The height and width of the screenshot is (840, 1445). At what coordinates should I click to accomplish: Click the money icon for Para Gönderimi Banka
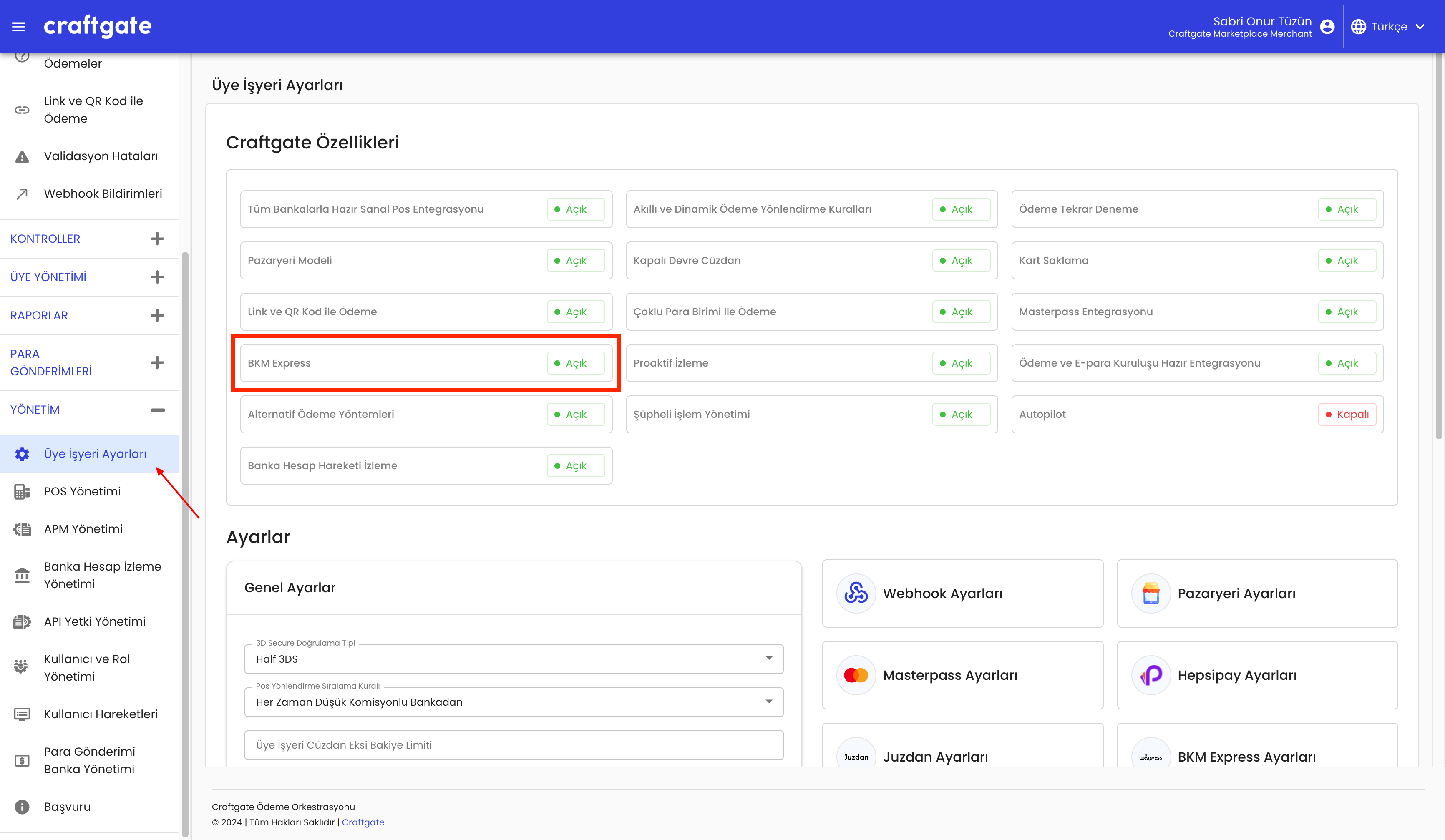tap(22, 761)
